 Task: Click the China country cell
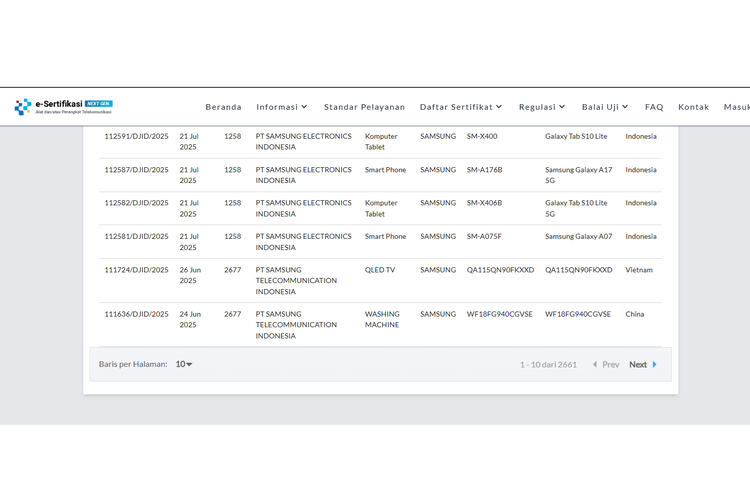[634, 314]
